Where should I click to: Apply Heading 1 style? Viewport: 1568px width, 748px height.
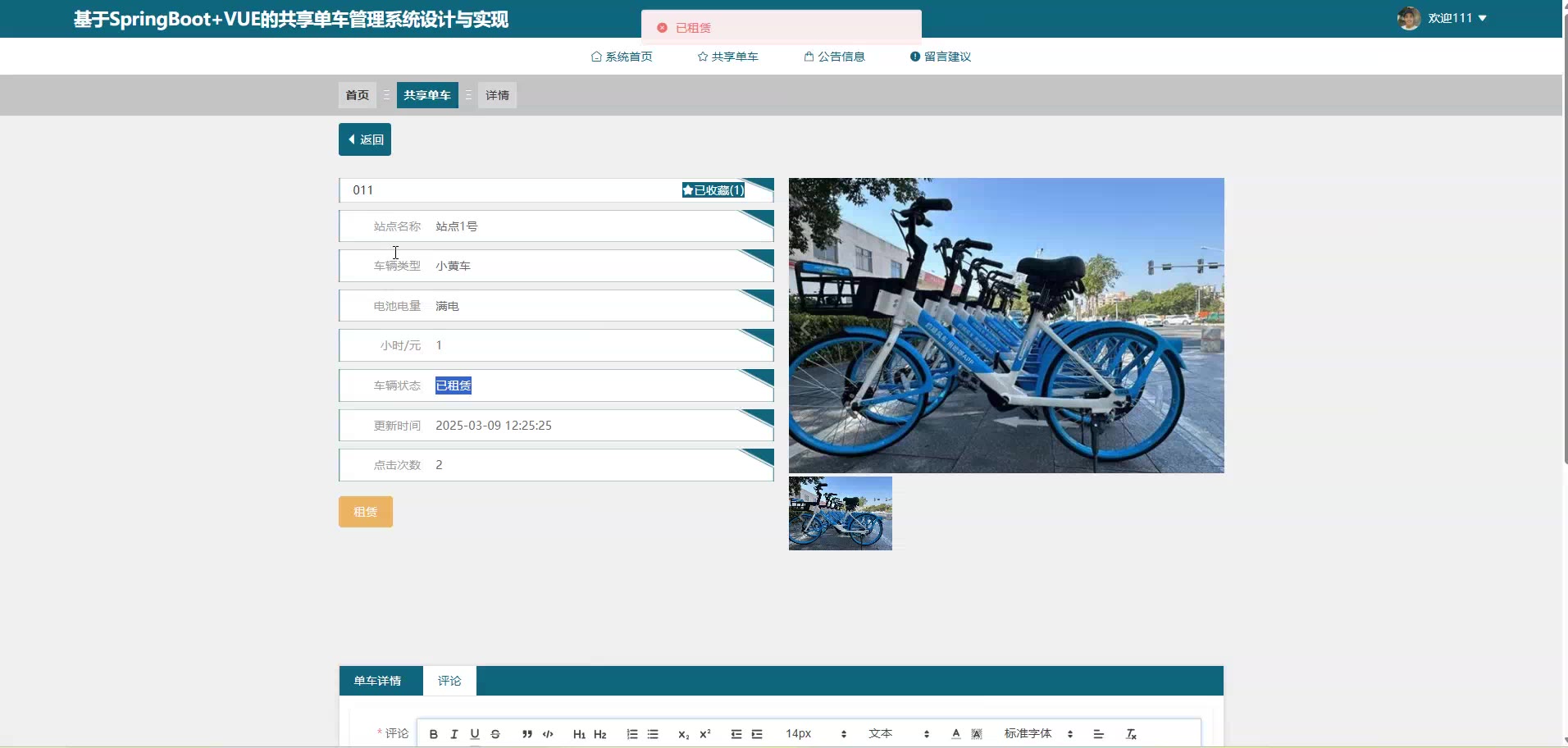579,734
